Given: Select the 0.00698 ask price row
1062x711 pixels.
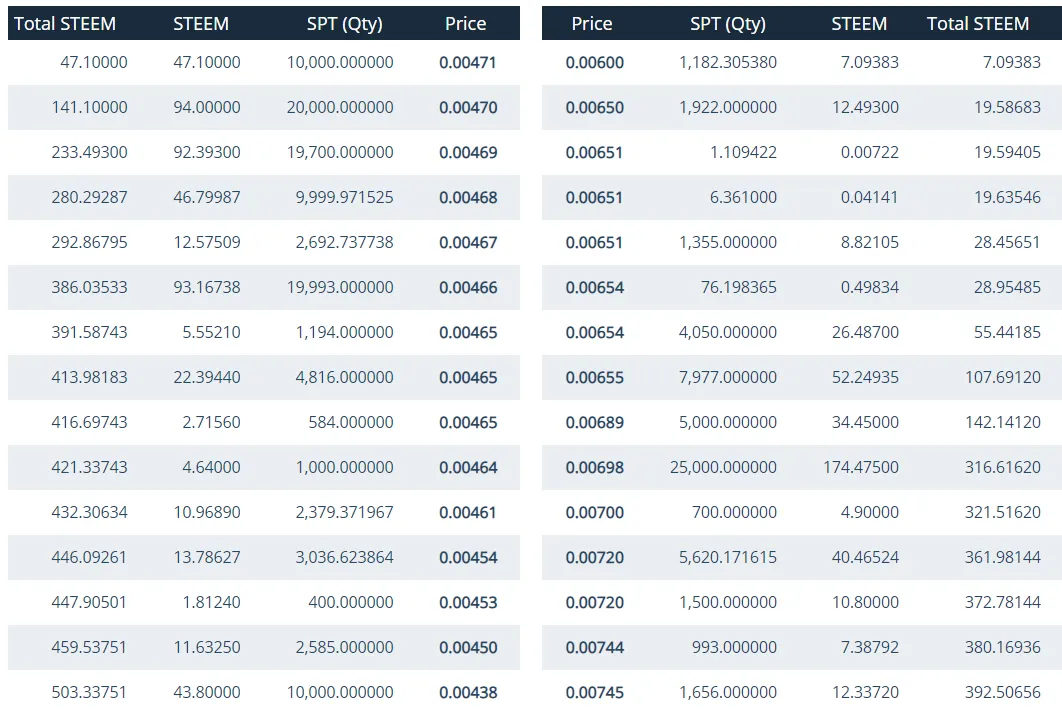Looking at the screenshot, I should [x=594, y=467].
